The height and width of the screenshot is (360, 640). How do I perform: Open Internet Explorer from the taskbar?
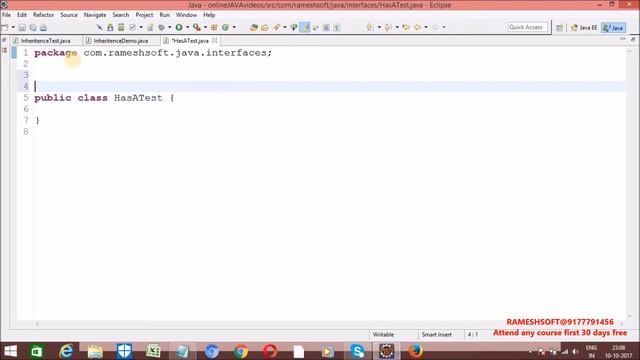[x=66, y=351]
